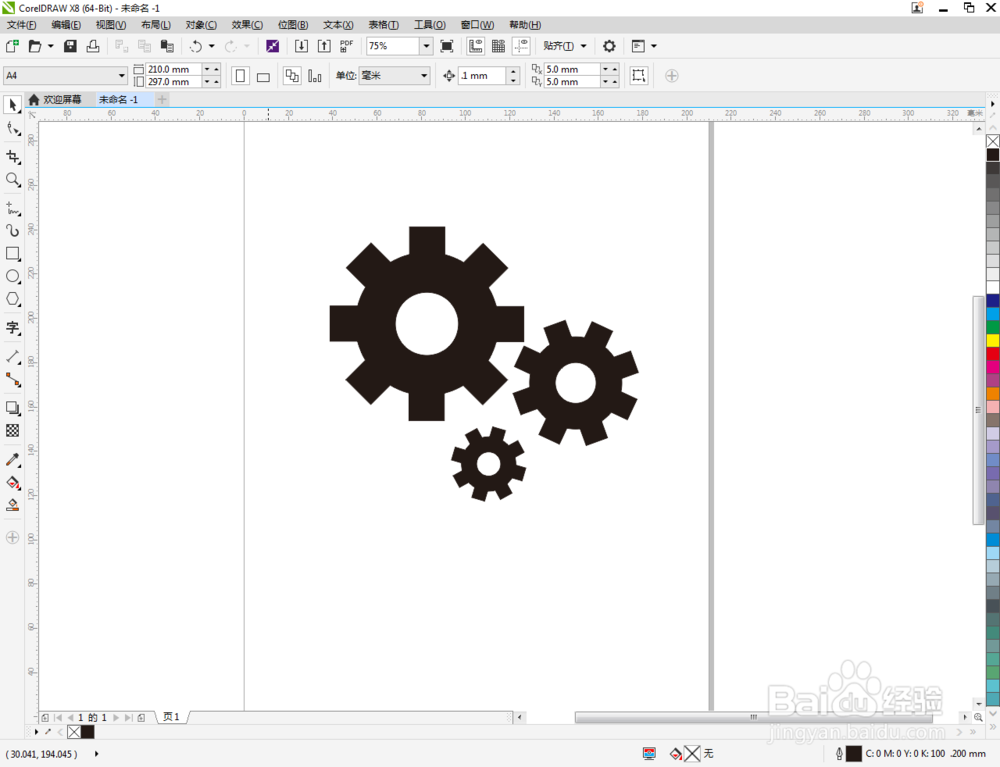Screen dimensions: 1000x767
Task: Select the Freehand drawing tool
Action: pos(13,208)
